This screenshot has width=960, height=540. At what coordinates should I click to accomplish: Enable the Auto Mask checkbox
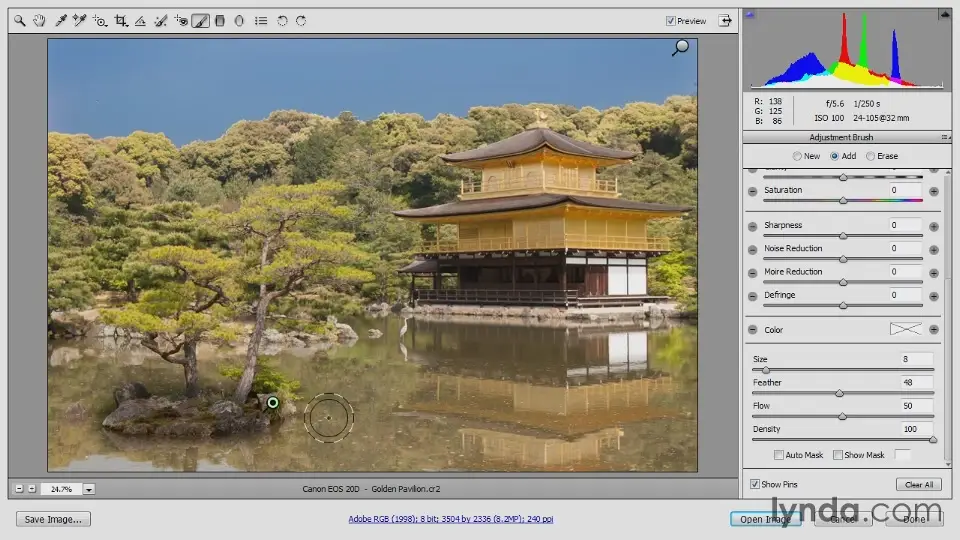779,455
